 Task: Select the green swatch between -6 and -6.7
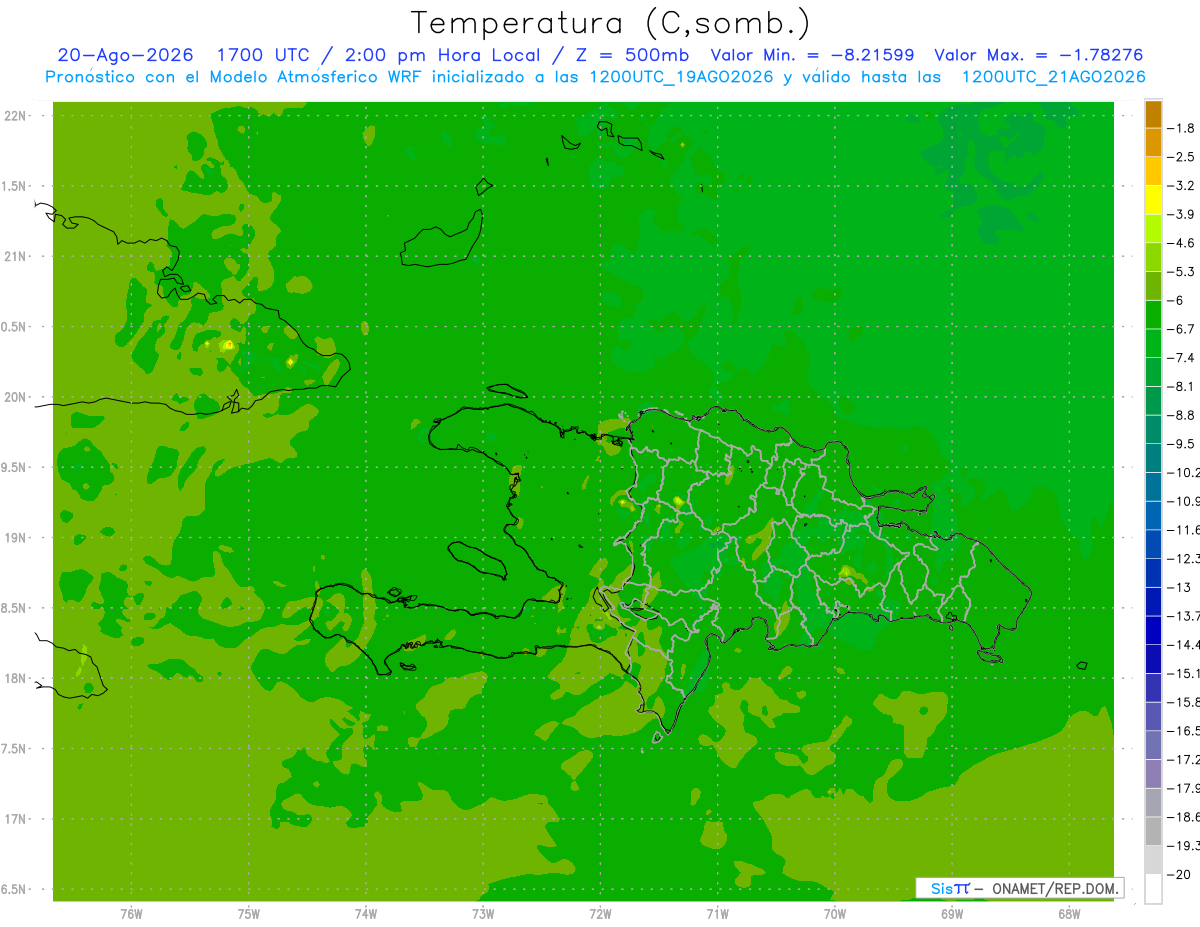[x=1153, y=315]
